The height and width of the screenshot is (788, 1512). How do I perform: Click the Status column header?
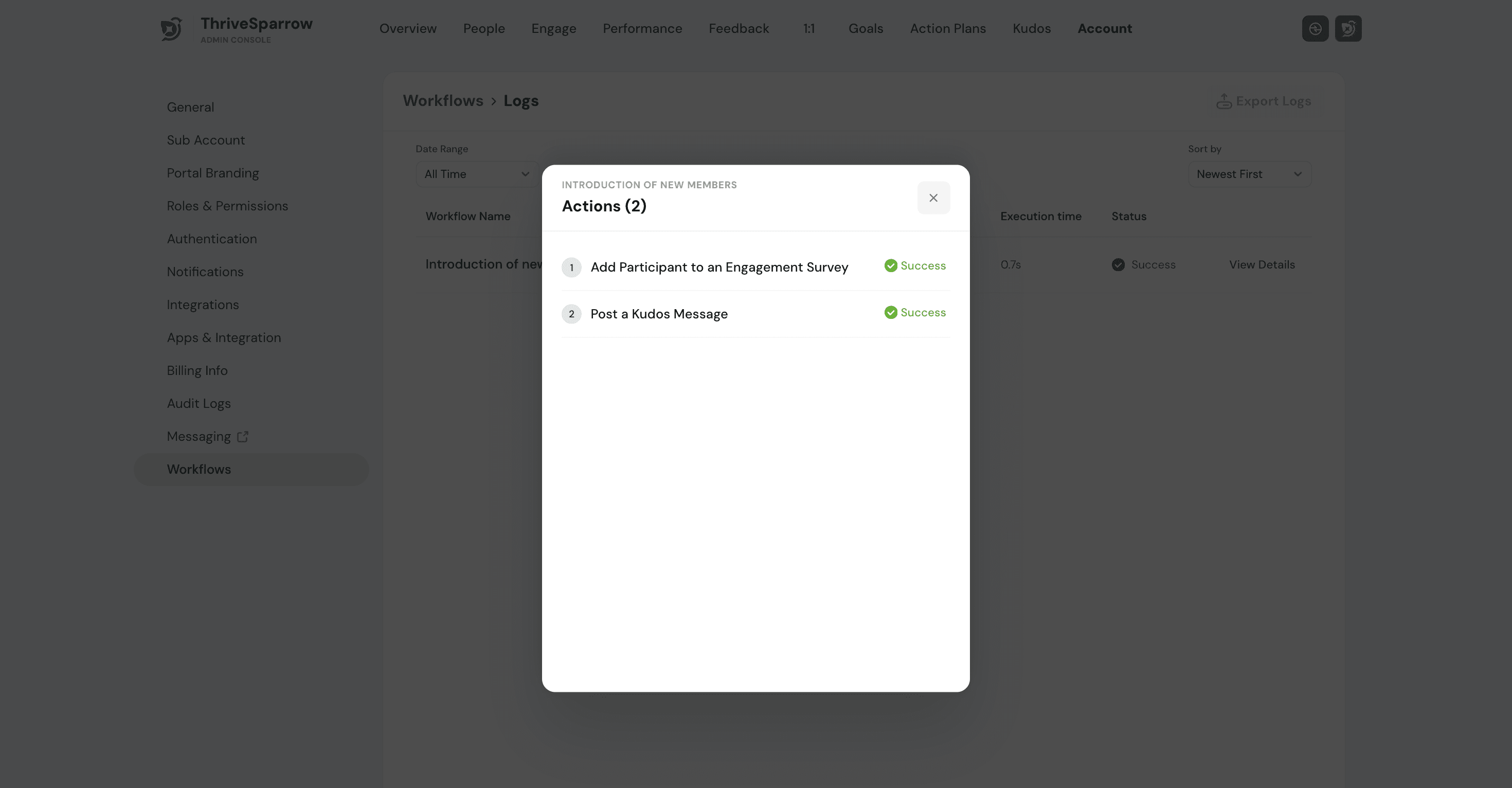point(1129,216)
